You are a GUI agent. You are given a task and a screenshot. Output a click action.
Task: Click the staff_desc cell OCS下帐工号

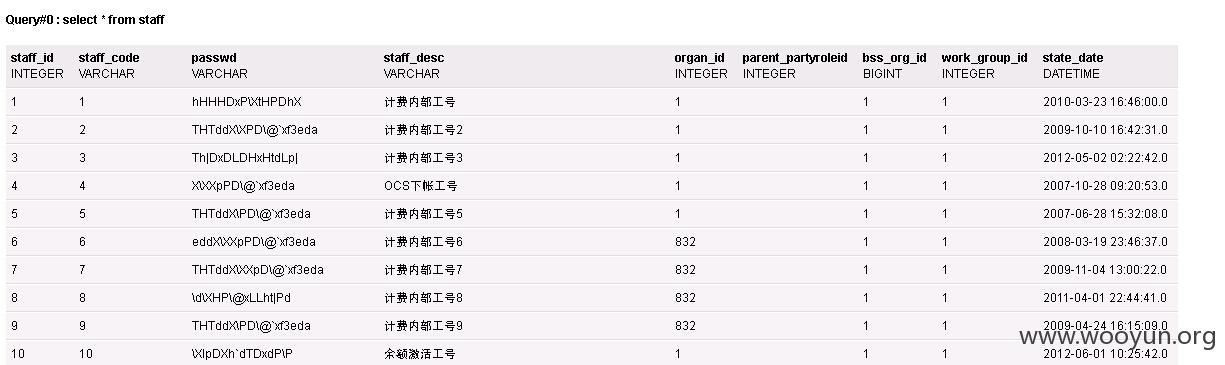(x=420, y=186)
